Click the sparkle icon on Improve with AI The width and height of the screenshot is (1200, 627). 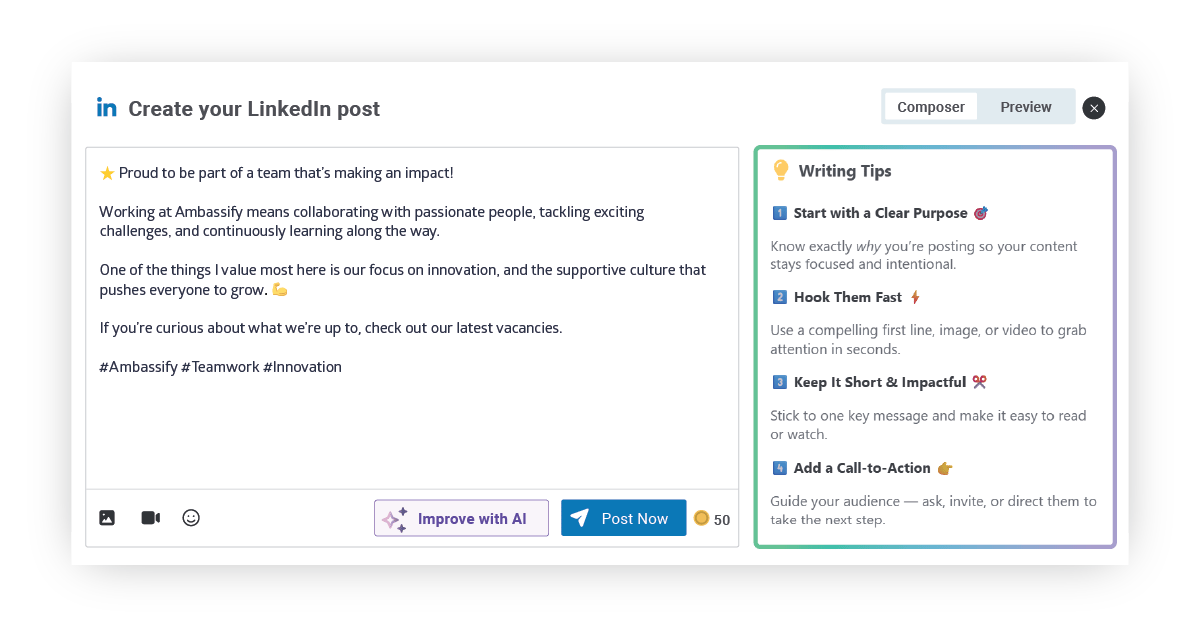click(x=395, y=519)
